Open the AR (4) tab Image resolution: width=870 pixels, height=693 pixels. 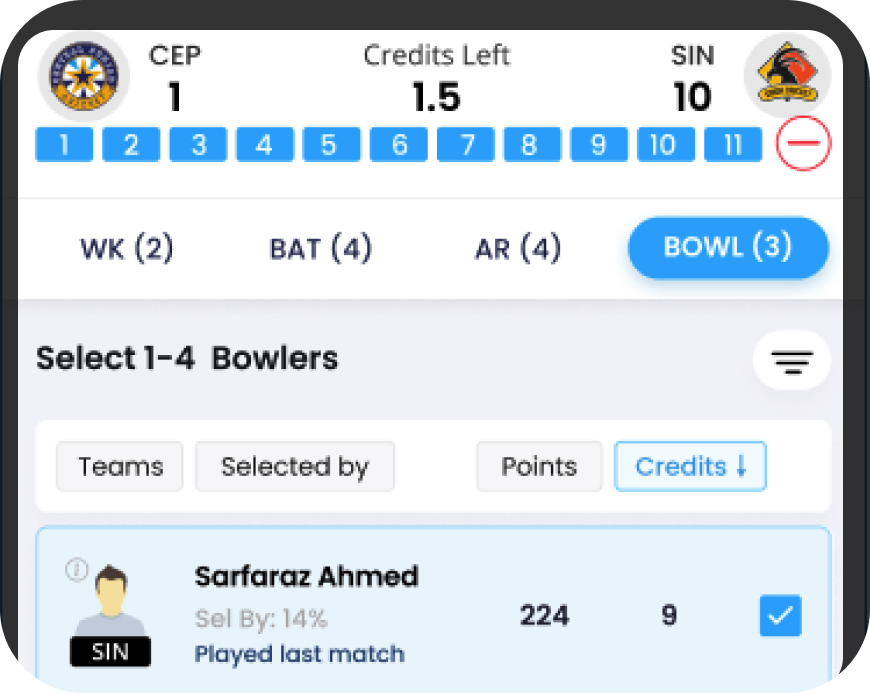pos(518,247)
